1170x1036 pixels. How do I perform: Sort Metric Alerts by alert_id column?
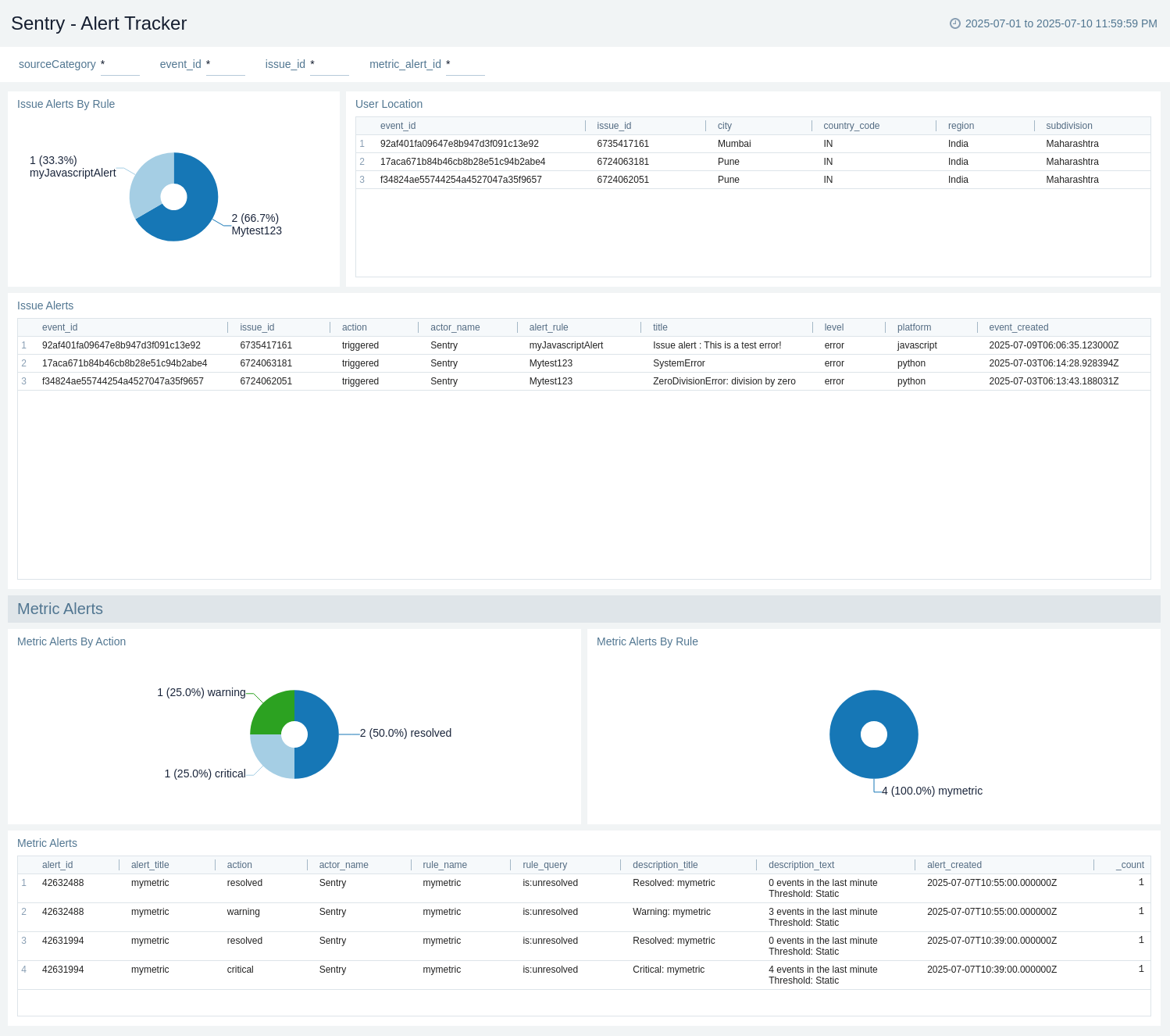pos(58,865)
